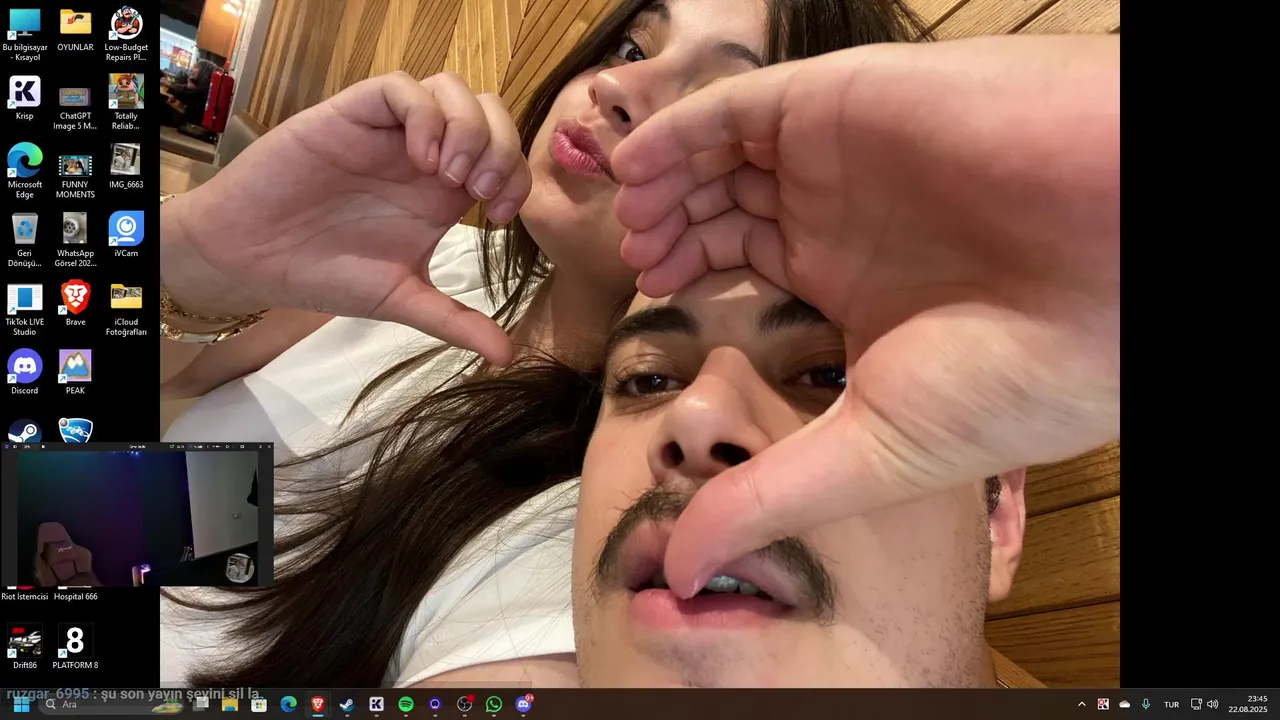Open iCloud Fotoğrafları folder

(126, 309)
